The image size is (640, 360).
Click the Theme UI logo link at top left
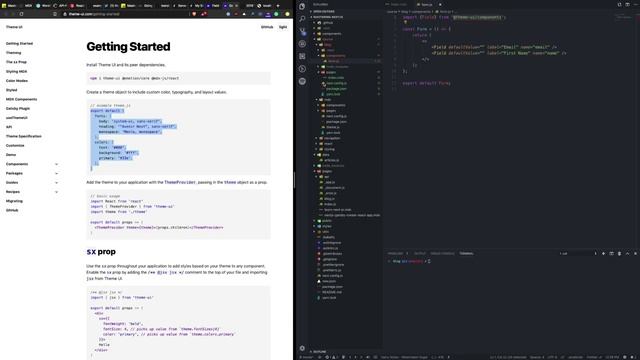coord(14,27)
